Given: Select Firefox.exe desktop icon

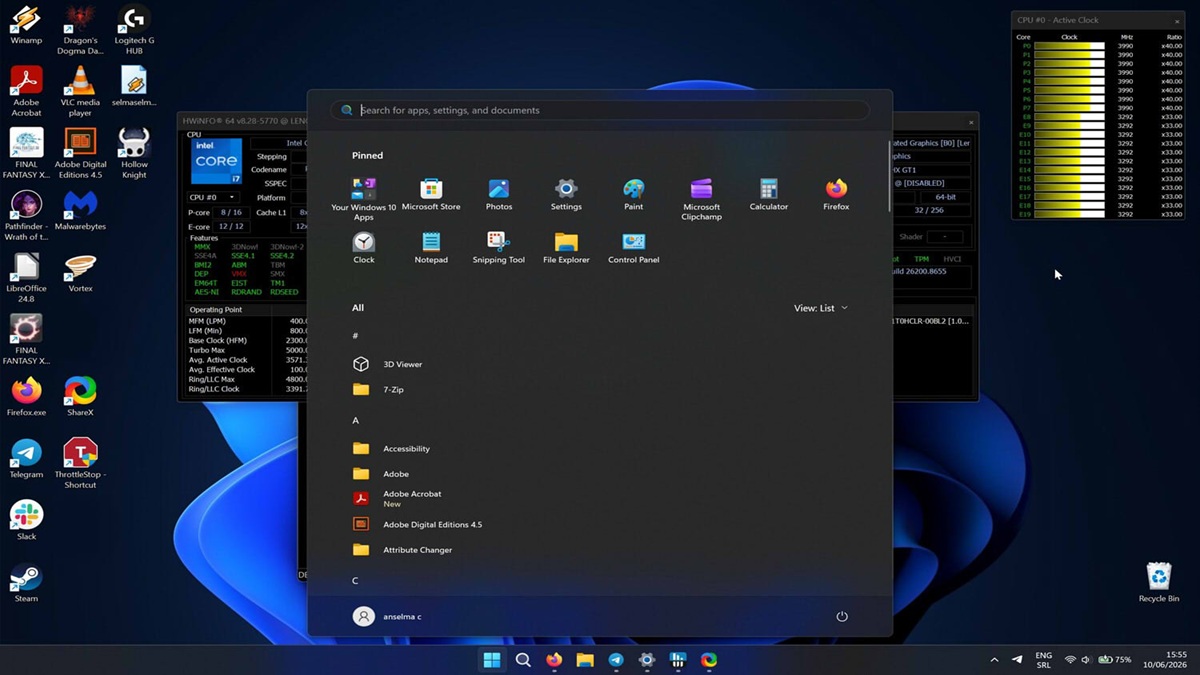Looking at the screenshot, I should (26, 396).
